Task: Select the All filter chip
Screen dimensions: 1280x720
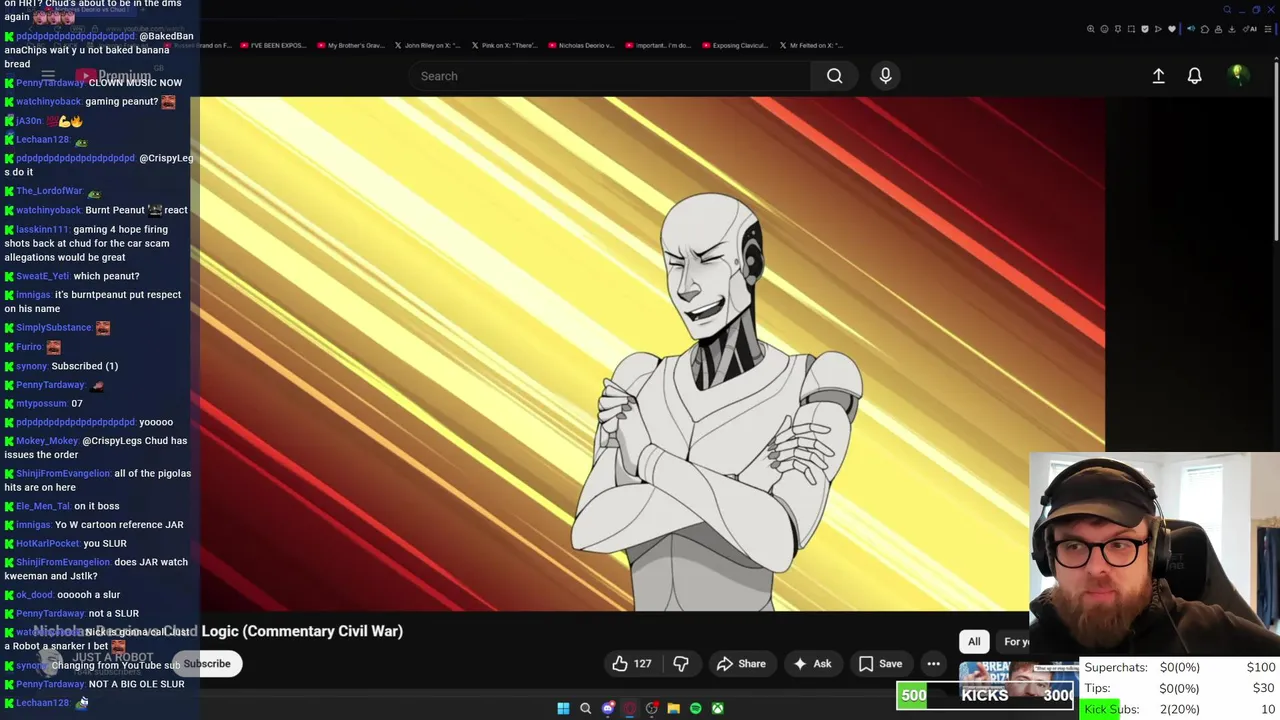Action: point(974,642)
